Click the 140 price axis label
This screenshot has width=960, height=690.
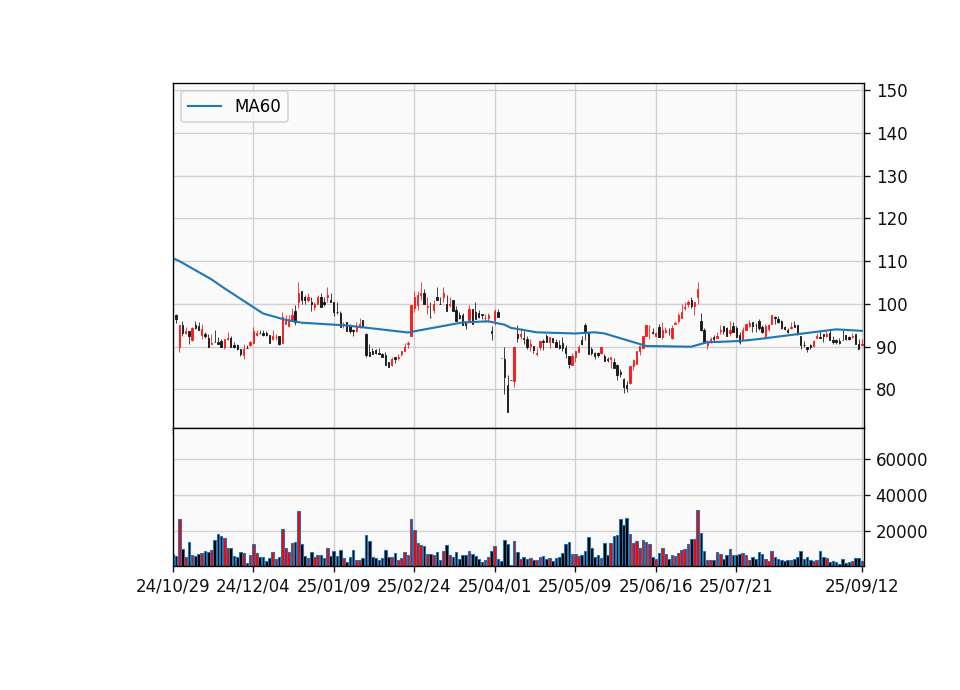pos(892,134)
